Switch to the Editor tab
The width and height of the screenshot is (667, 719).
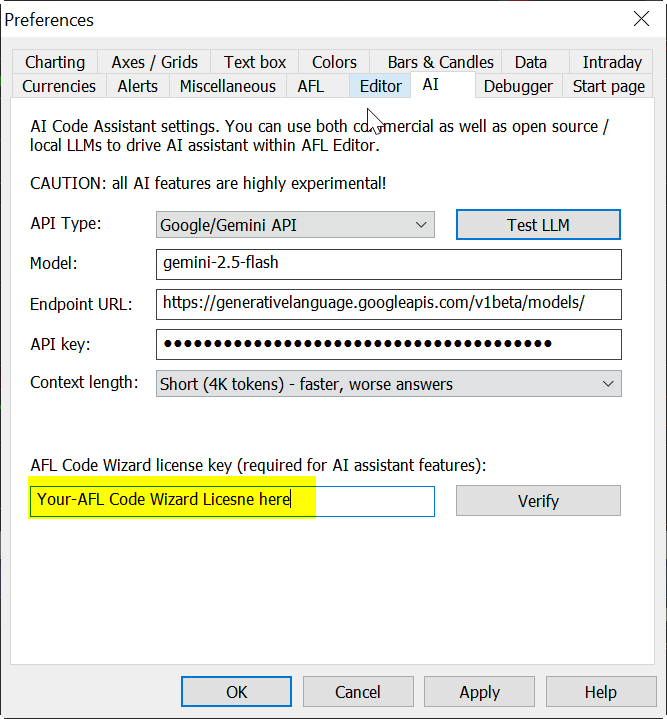click(x=380, y=86)
